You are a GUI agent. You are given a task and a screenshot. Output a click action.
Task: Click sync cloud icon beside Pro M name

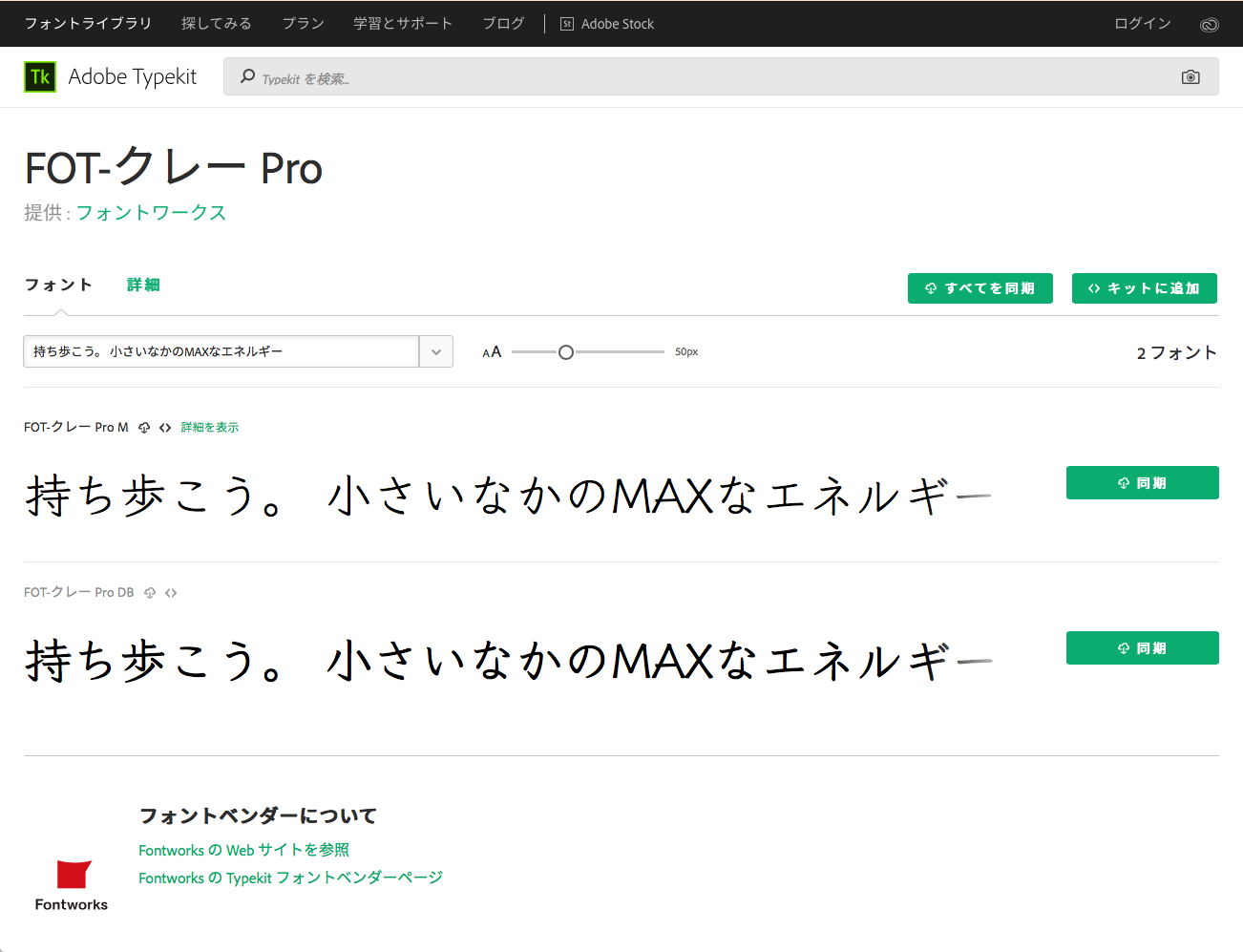[144, 428]
